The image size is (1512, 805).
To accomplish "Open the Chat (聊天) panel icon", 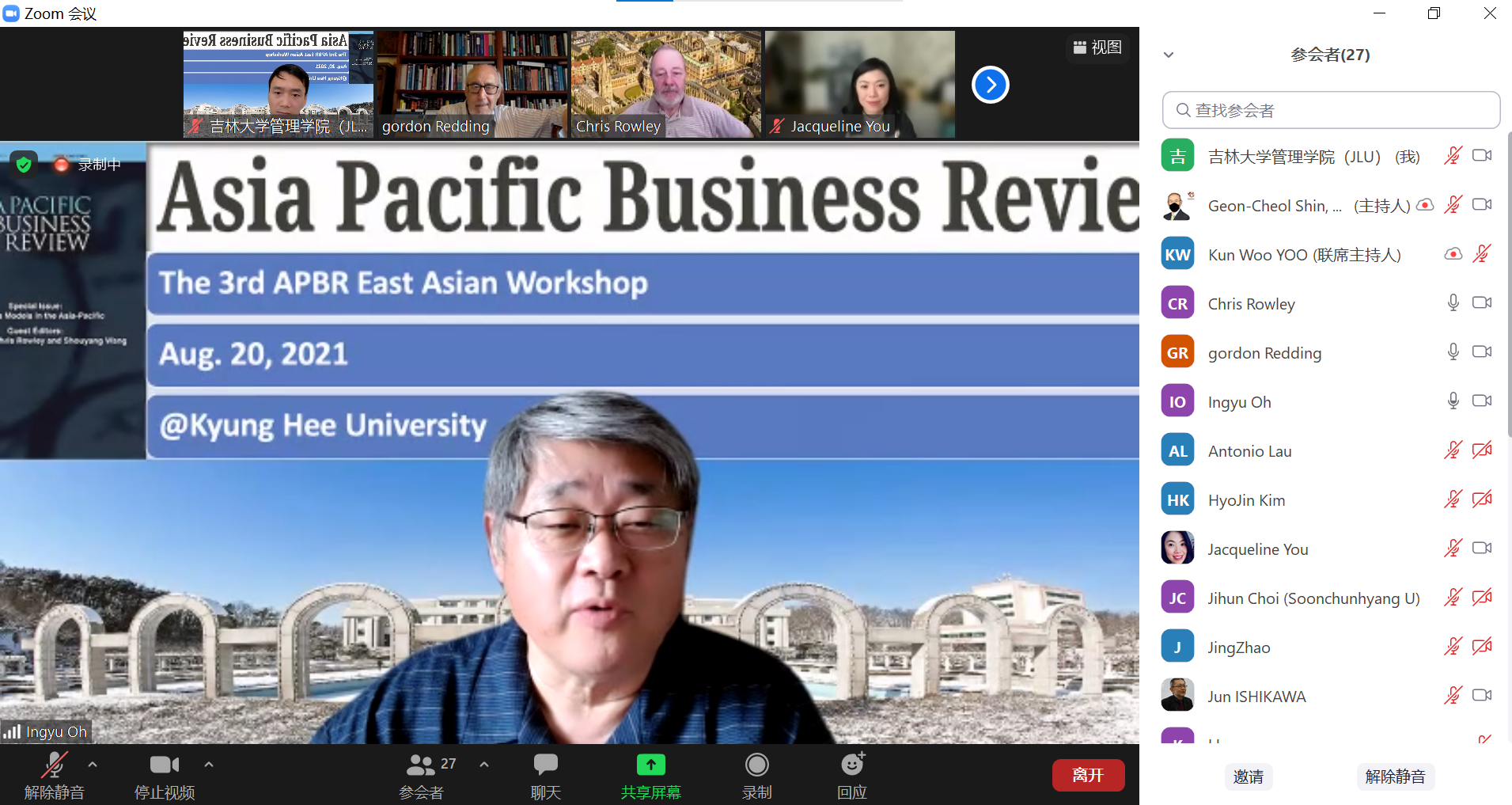I will point(545,765).
